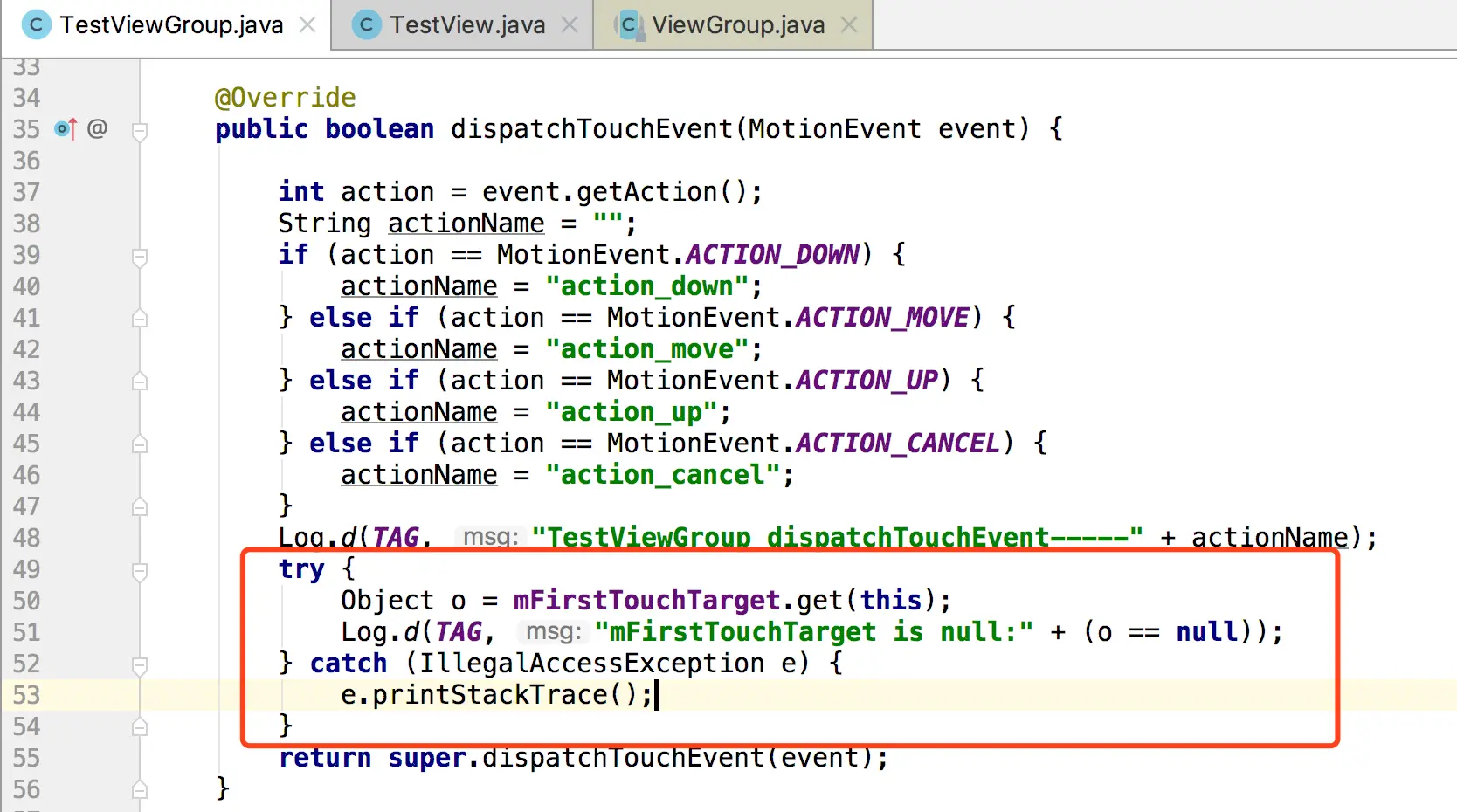Screen dimensions: 1457x812
Task: Click the @Override annotation
Action: click(x=286, y=98)
